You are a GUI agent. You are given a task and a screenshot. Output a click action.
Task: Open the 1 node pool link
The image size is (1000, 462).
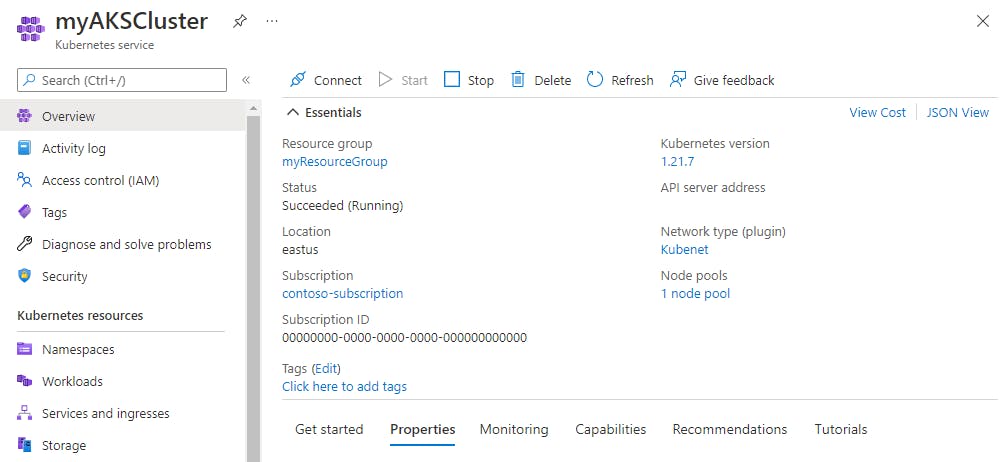(695, 294)
